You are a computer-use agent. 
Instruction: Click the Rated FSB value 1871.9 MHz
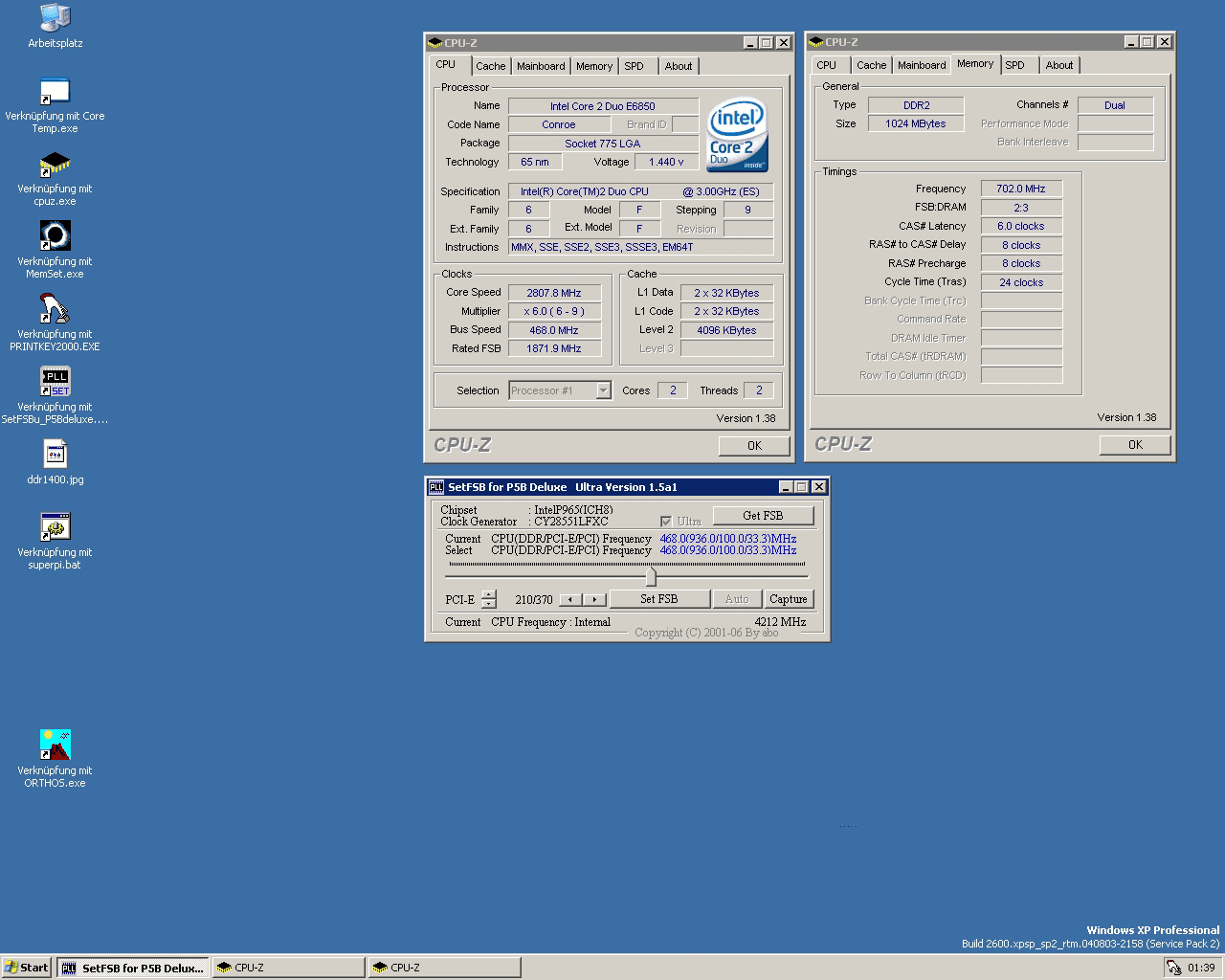[554, 348]
